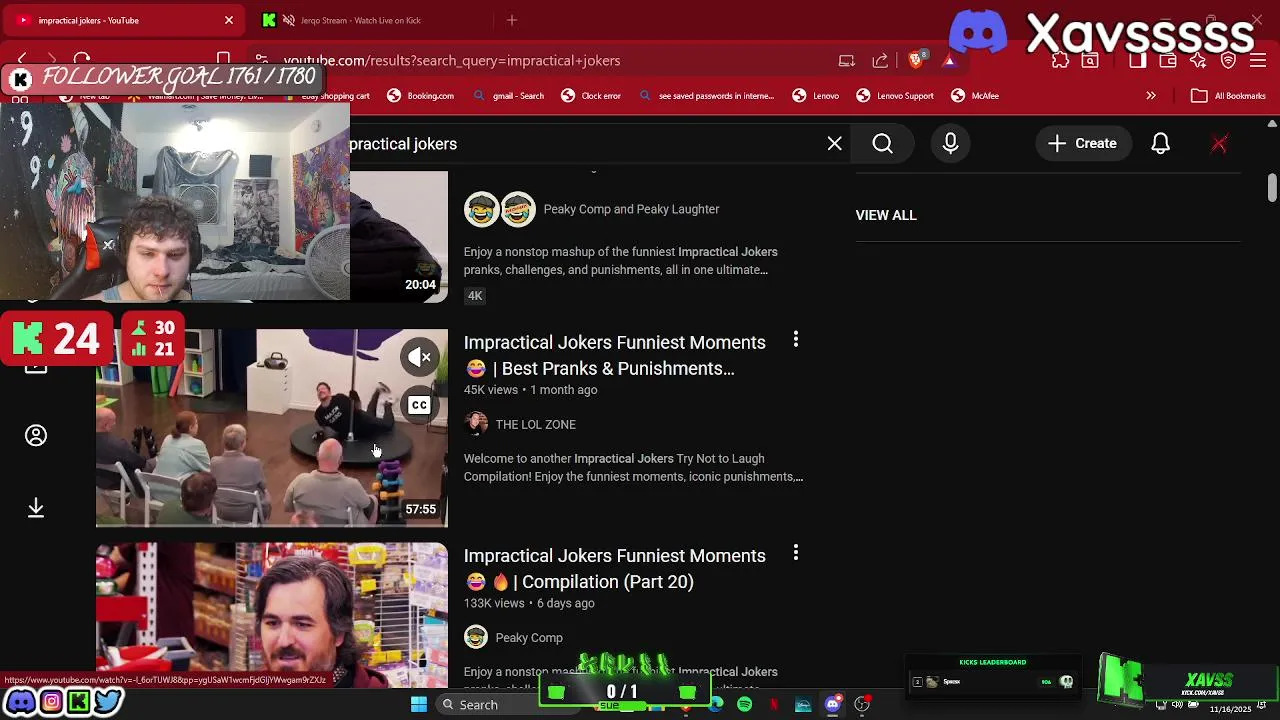Open Peaky Comp and Peaky Laughter channels link
This screenshot has height=720, width=1280.
coord(631,209)
